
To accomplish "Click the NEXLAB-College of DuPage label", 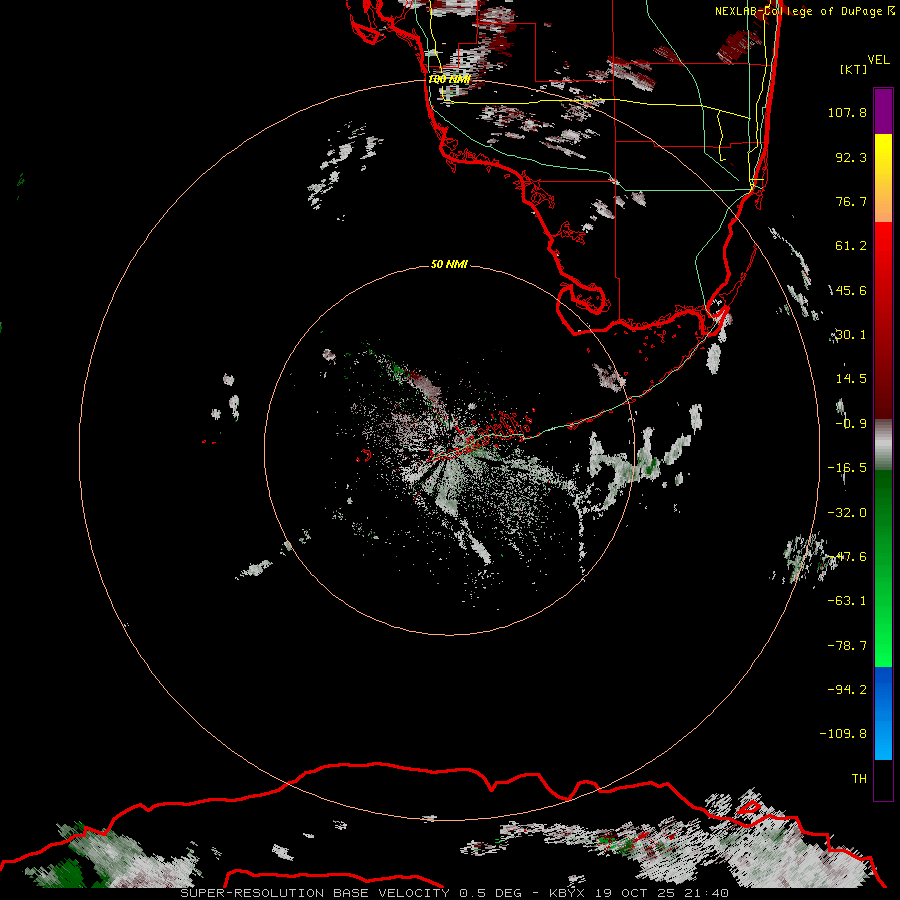I will pos(805,11).
